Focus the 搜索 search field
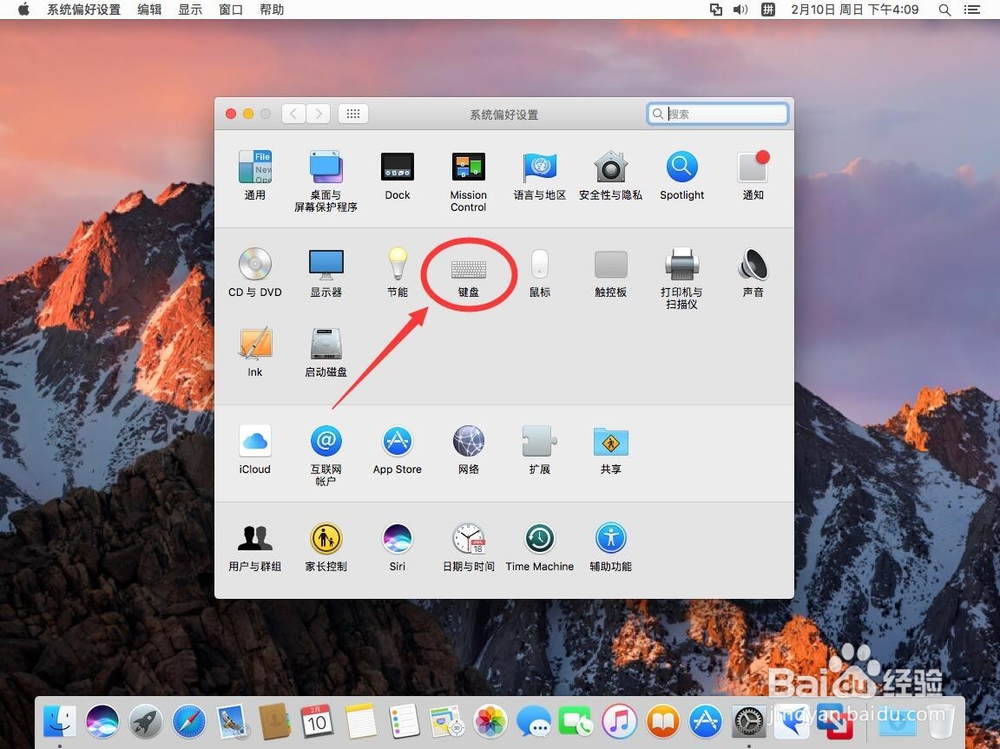Viewport: 1000px width, 749px height. pyautogui.click(x=717, y=114)
